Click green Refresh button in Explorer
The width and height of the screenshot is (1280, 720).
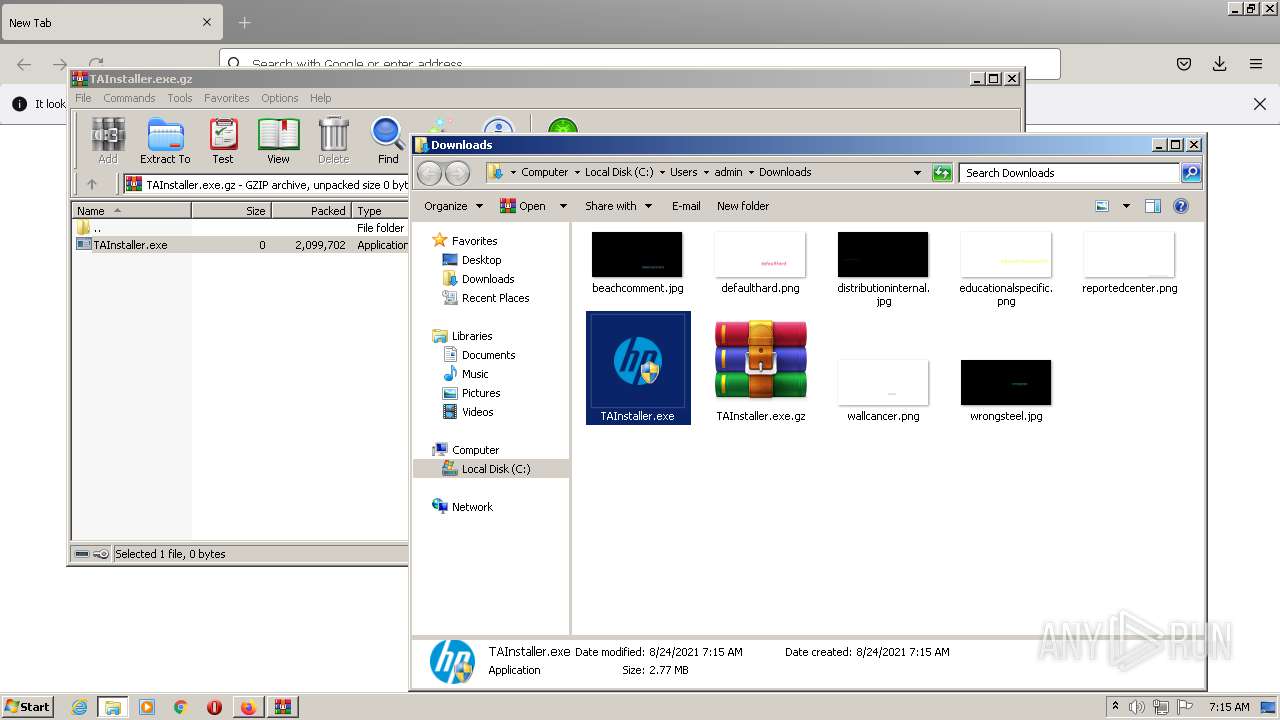click(942, 173)
